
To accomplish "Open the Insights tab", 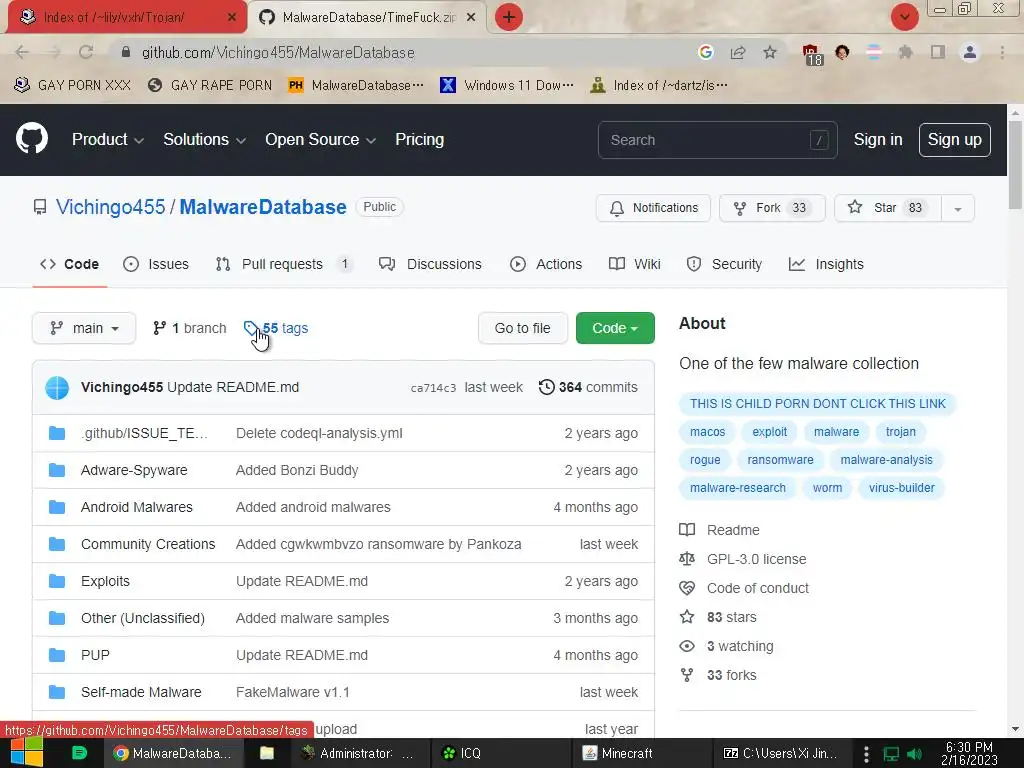I will click(826, 264).
